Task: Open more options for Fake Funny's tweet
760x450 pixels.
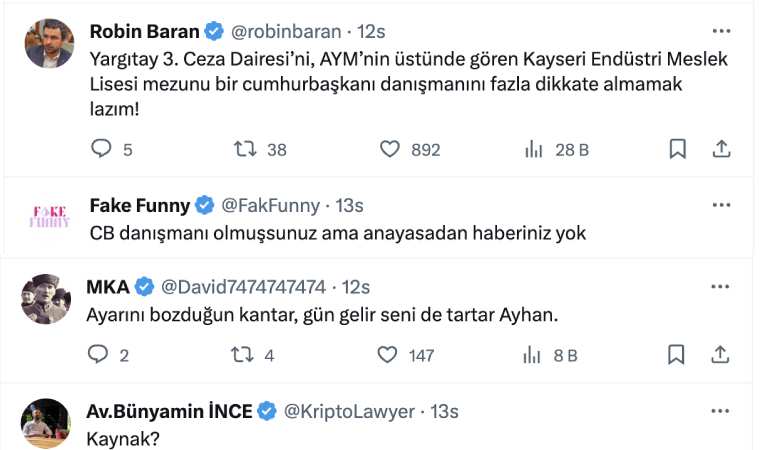Action: click(x=721, y=205)
